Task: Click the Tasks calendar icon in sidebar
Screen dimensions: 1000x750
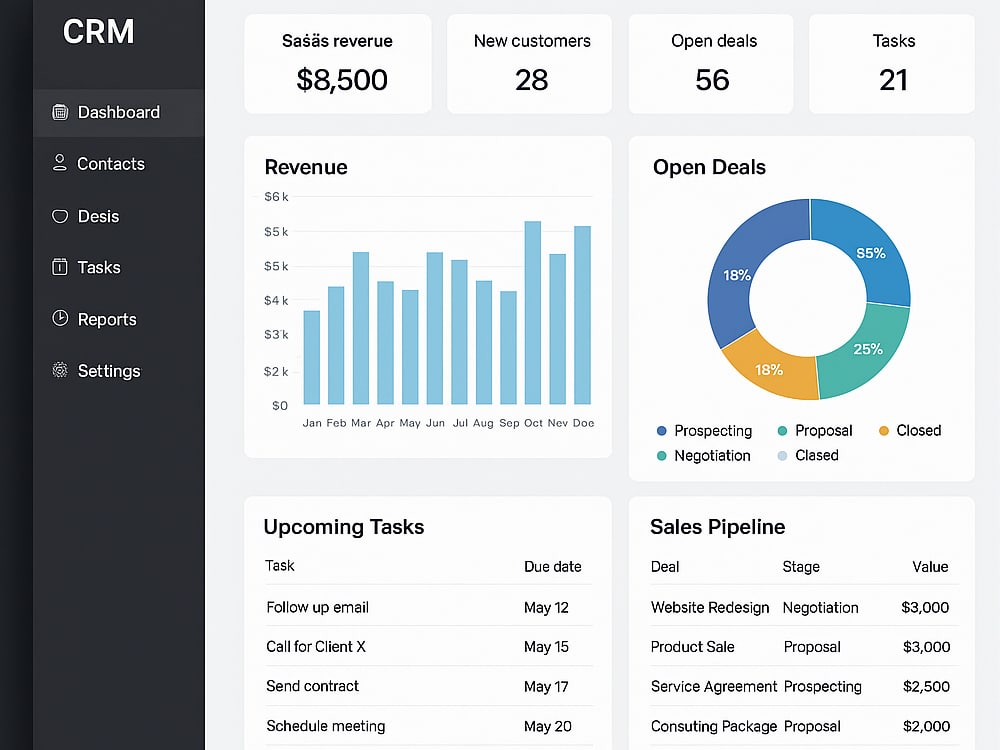Action: point(59,267)
